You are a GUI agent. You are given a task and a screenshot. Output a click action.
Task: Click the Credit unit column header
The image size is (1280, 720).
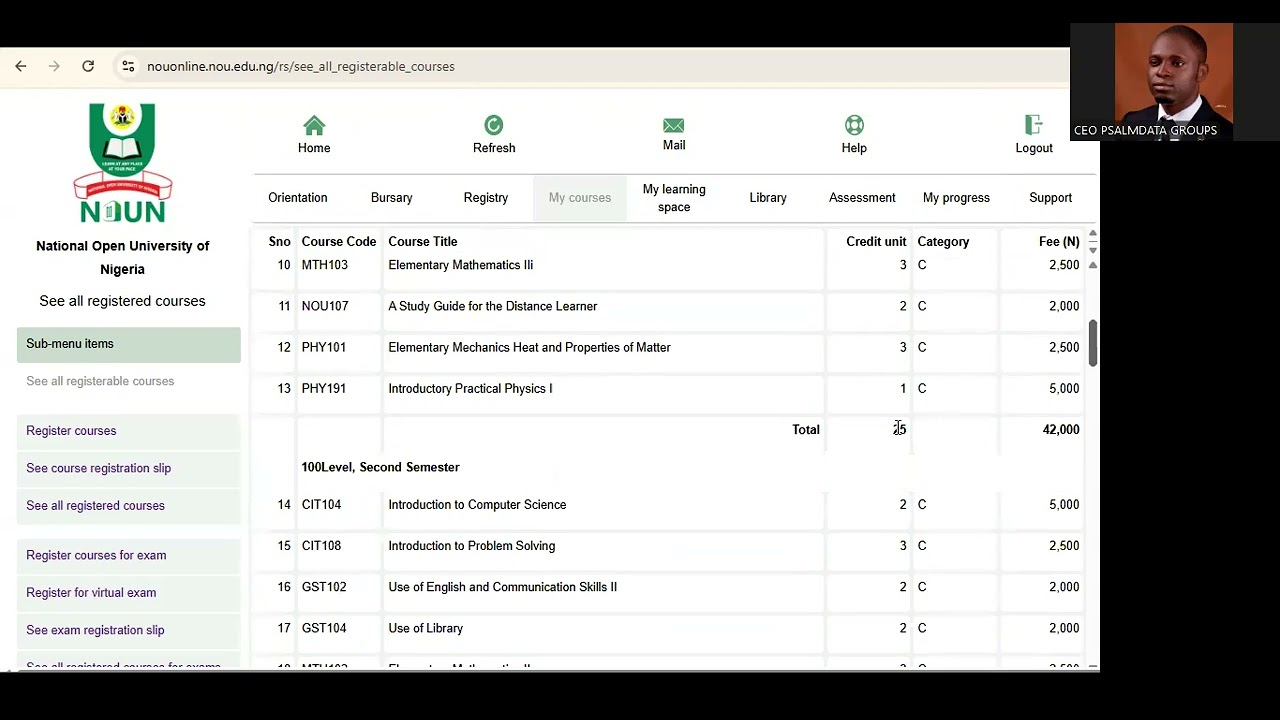[x=876, y=242]
